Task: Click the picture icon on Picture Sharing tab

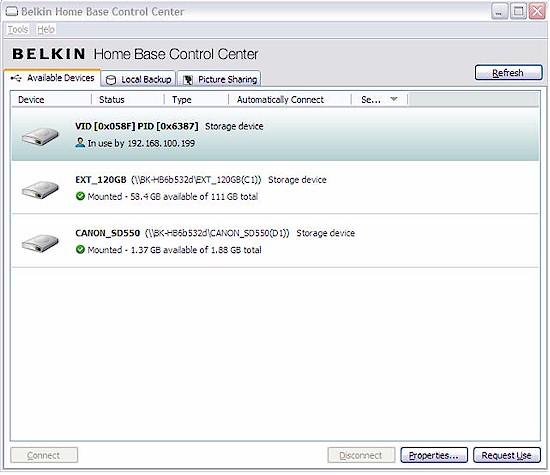Action: (188, 80)
